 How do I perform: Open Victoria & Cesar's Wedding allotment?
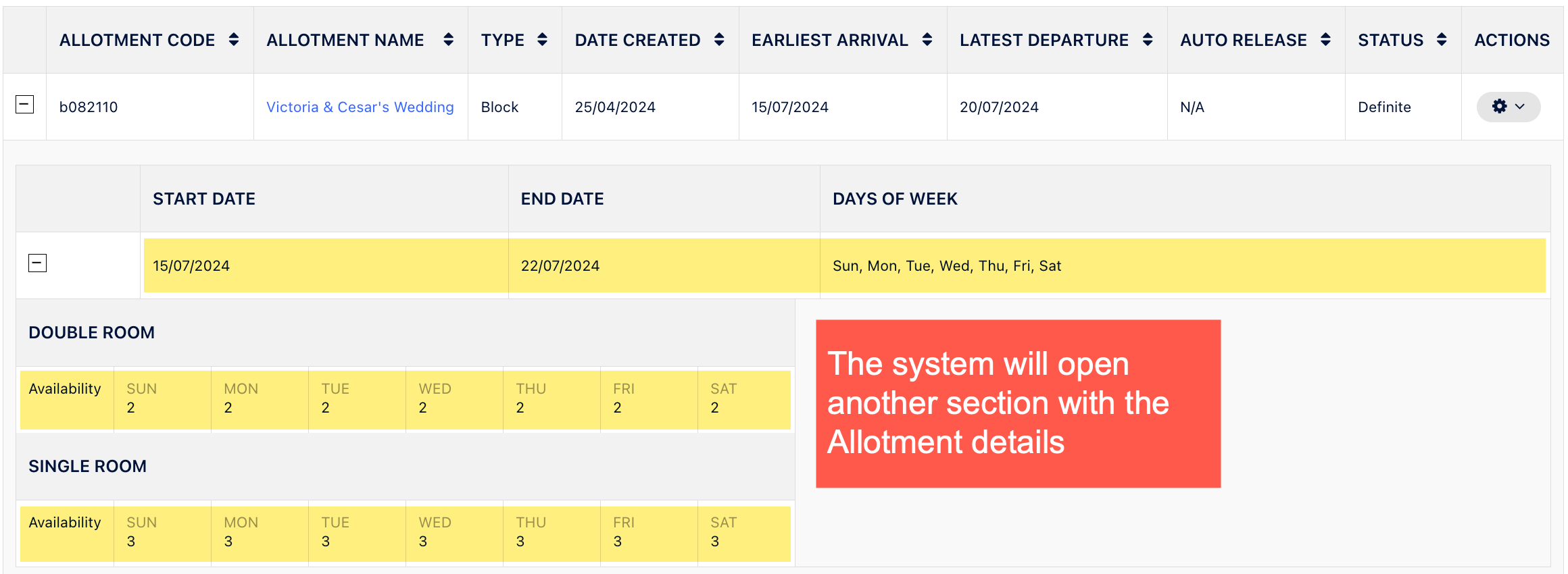(x=360, y=107)
